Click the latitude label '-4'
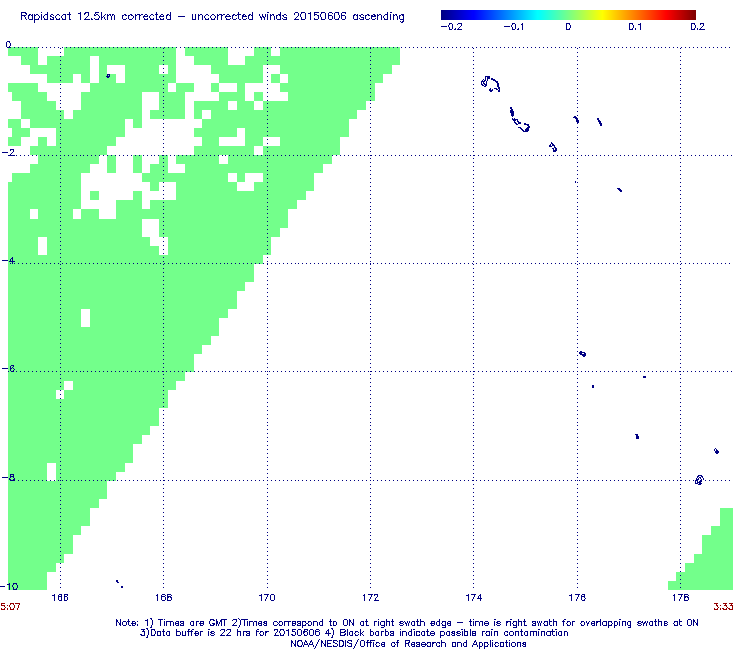 (8, 261)
